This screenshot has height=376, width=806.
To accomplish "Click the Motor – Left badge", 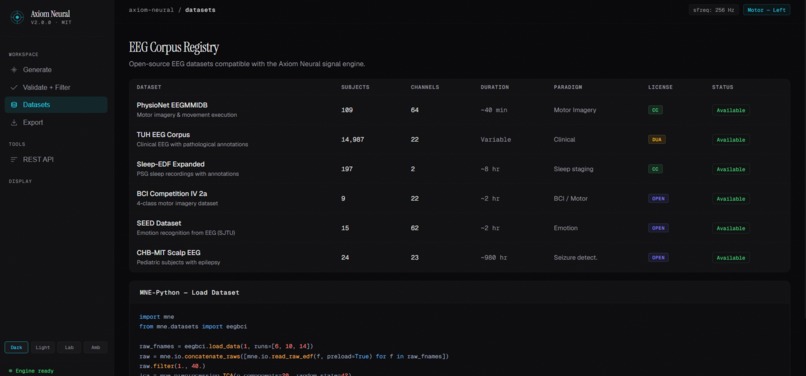I will click(x=766, y=10).
